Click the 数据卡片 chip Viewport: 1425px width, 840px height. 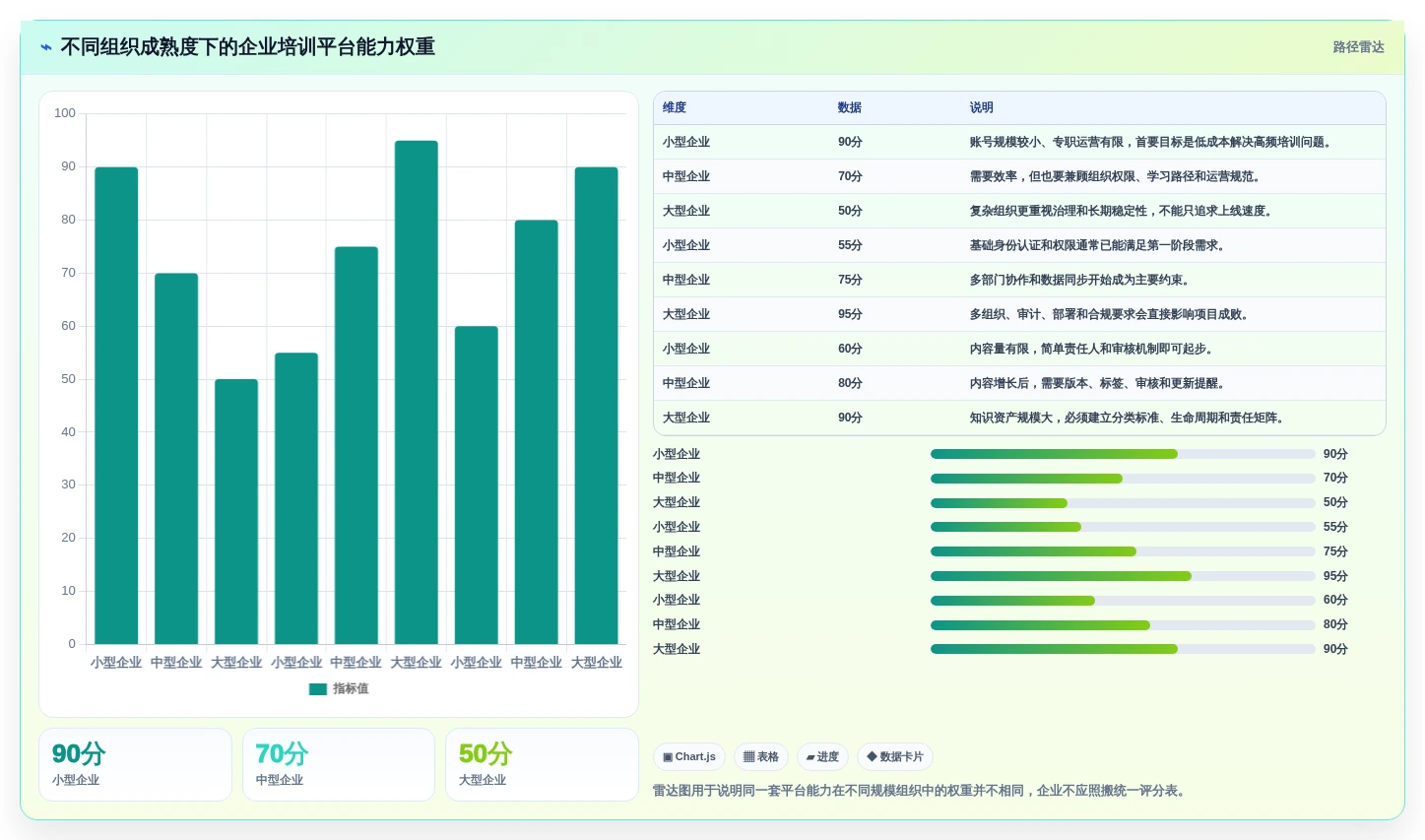(895, 756)
